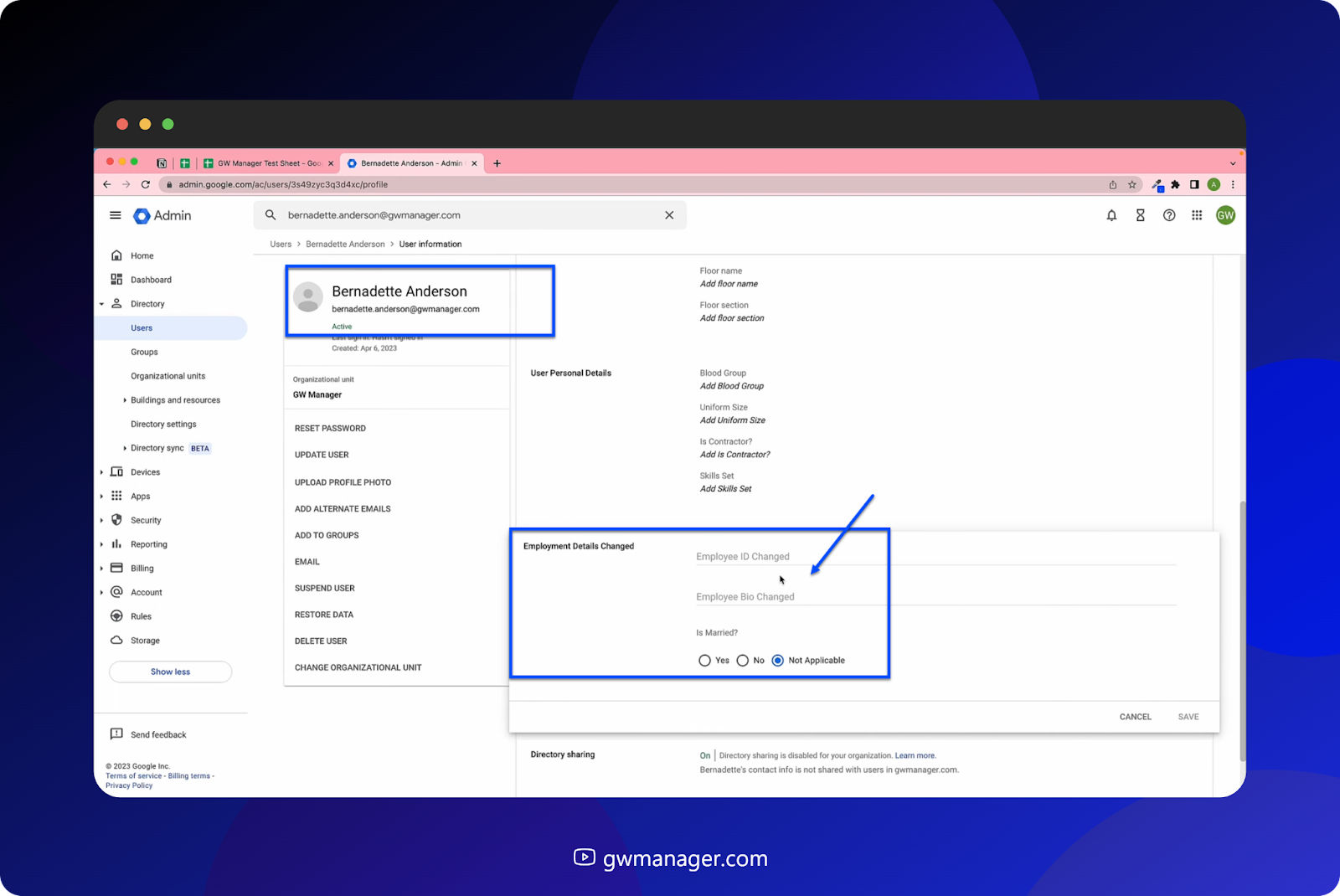
Task: Open the tasks hourglass icon
Action: (1140, 215)
